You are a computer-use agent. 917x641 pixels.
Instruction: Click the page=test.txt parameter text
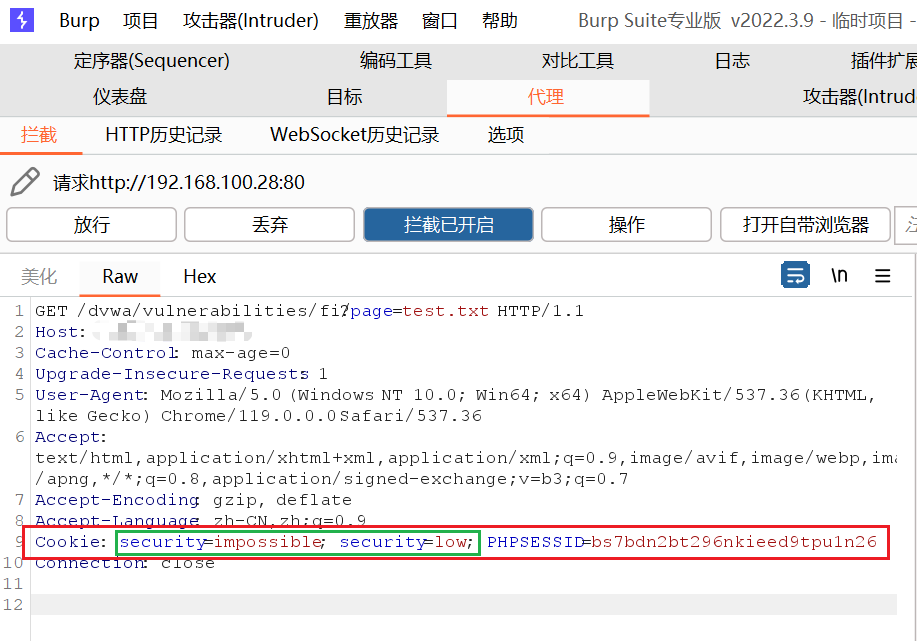click(419, 311)
